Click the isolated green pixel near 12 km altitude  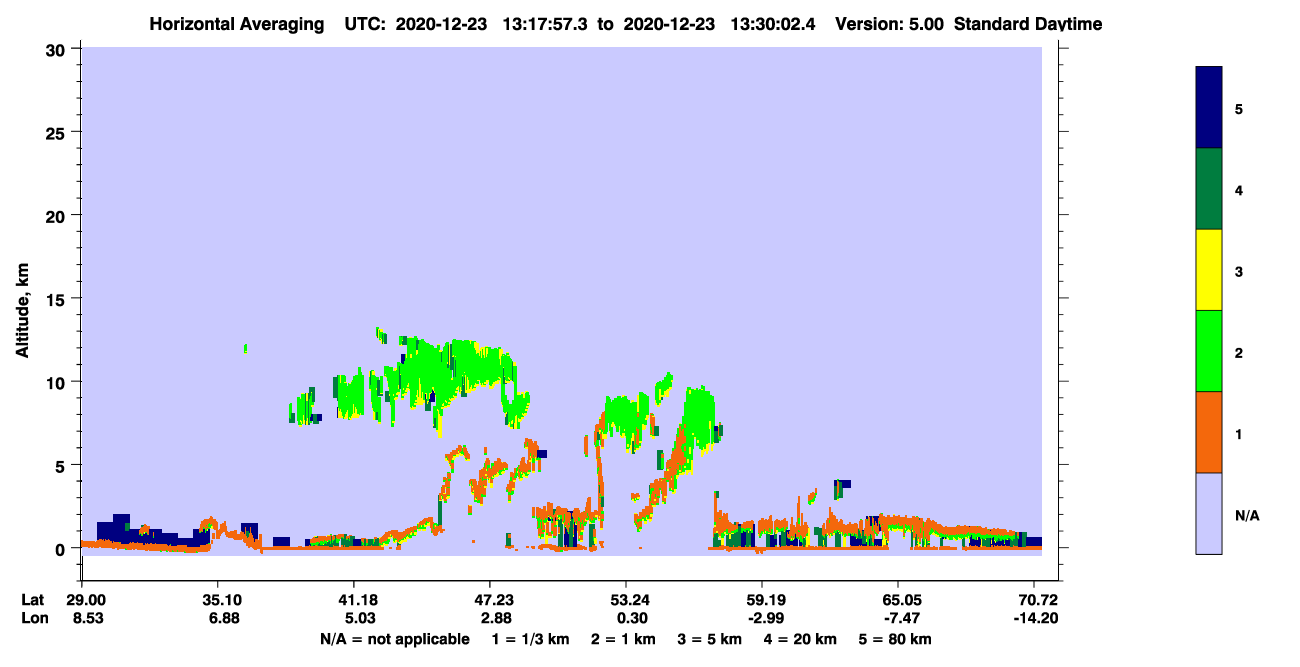[245, 348]
